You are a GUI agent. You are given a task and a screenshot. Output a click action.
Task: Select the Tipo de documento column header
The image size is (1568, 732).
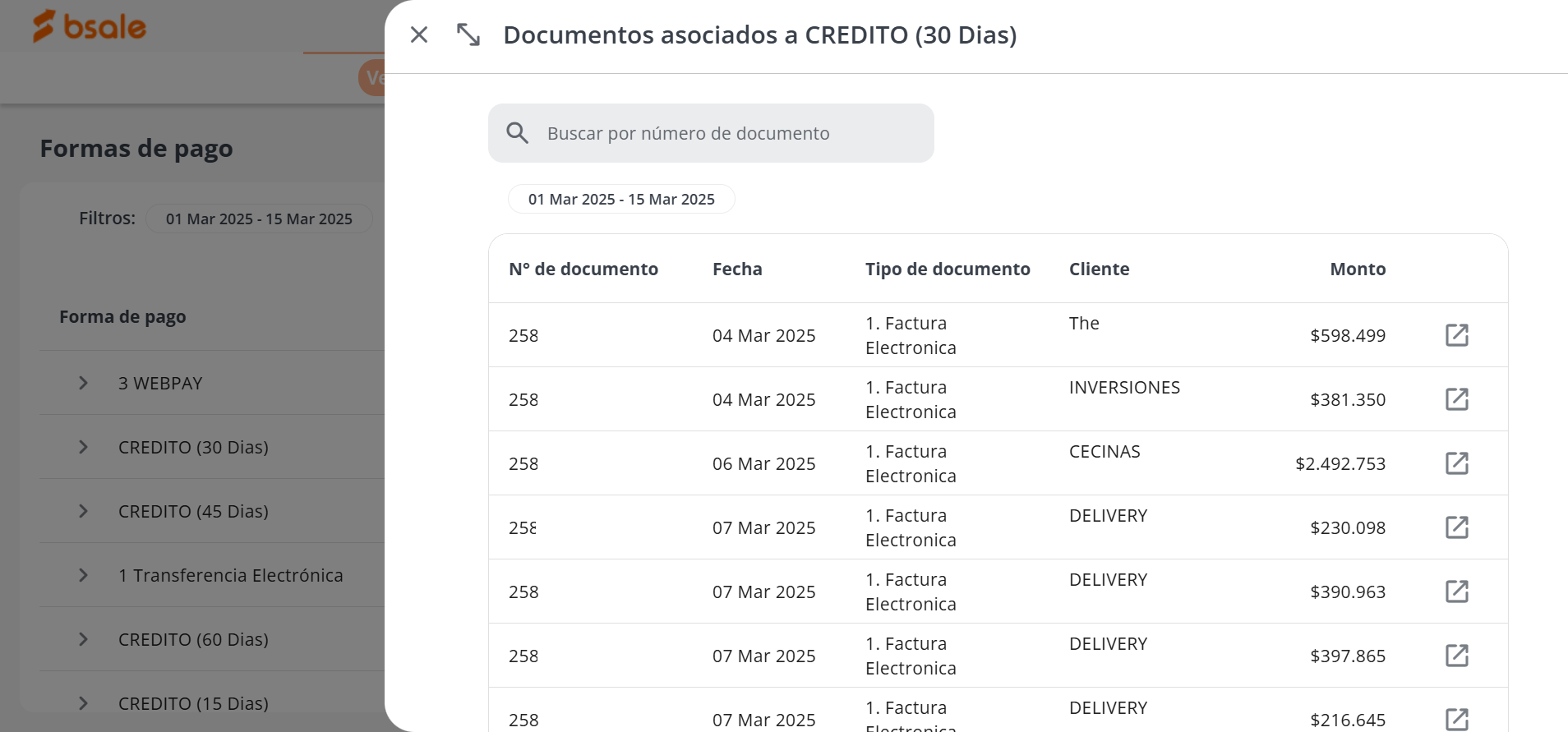coord(948,269)
